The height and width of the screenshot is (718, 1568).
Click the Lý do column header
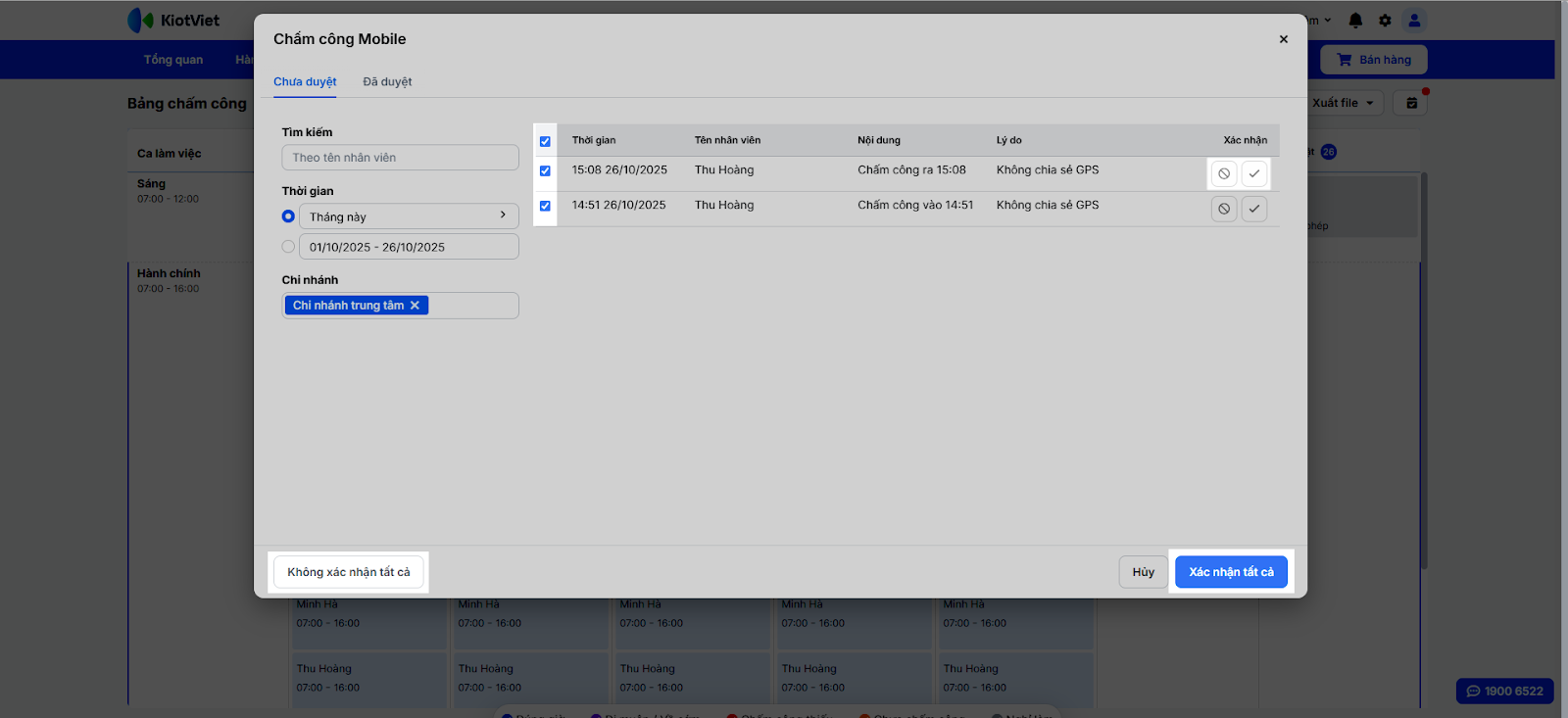point(1009,140)
